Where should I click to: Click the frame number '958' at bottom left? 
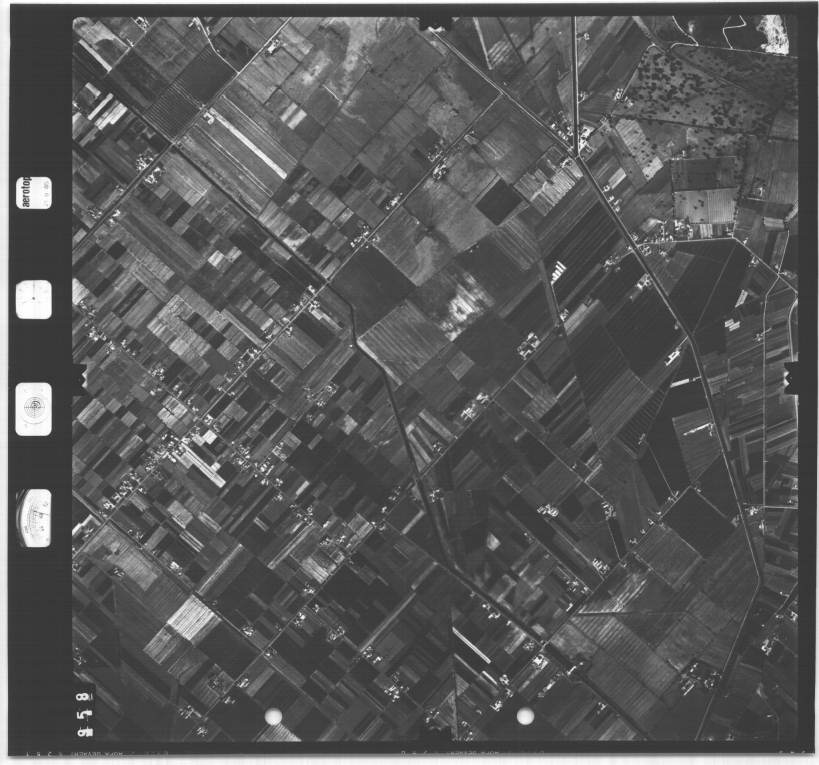pyautogui.click(x=84, y=713)
